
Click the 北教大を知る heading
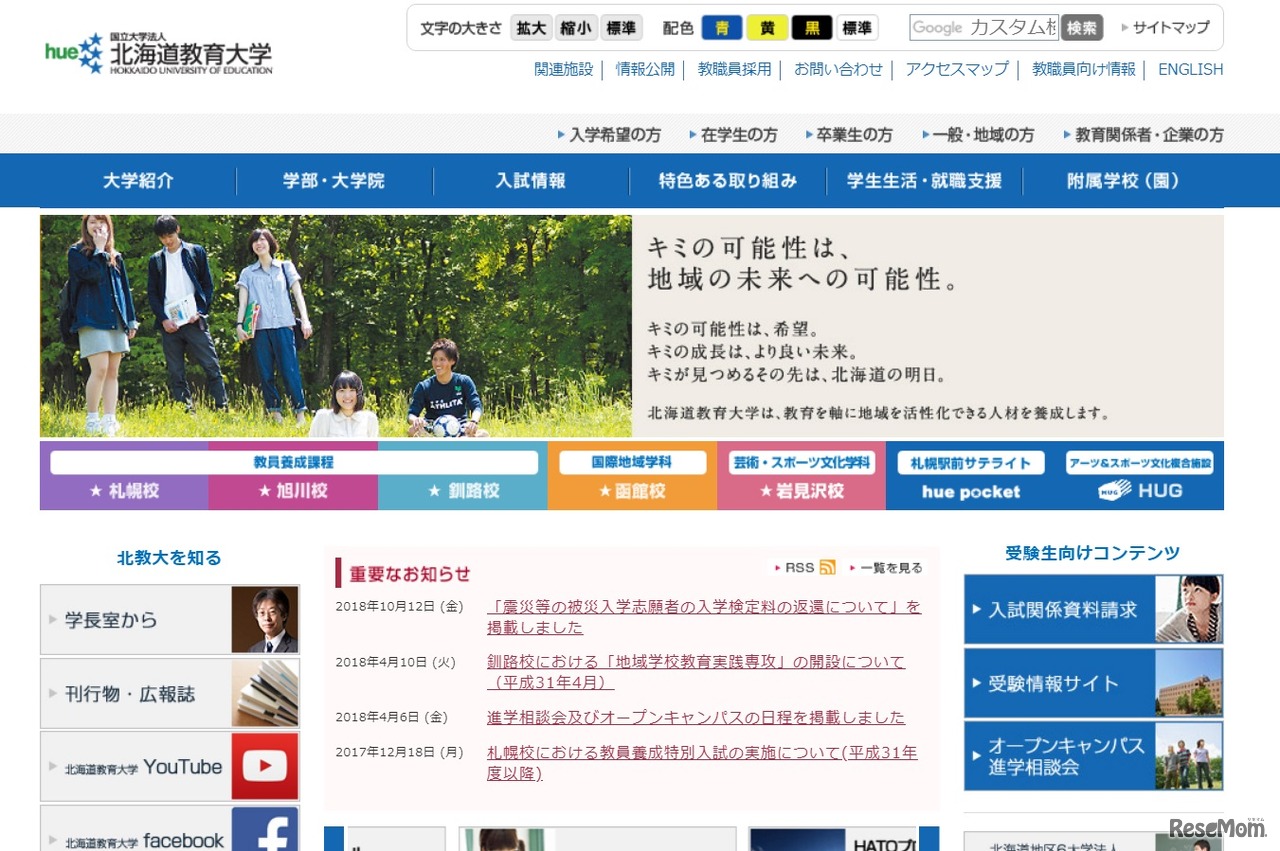(169, 558)
